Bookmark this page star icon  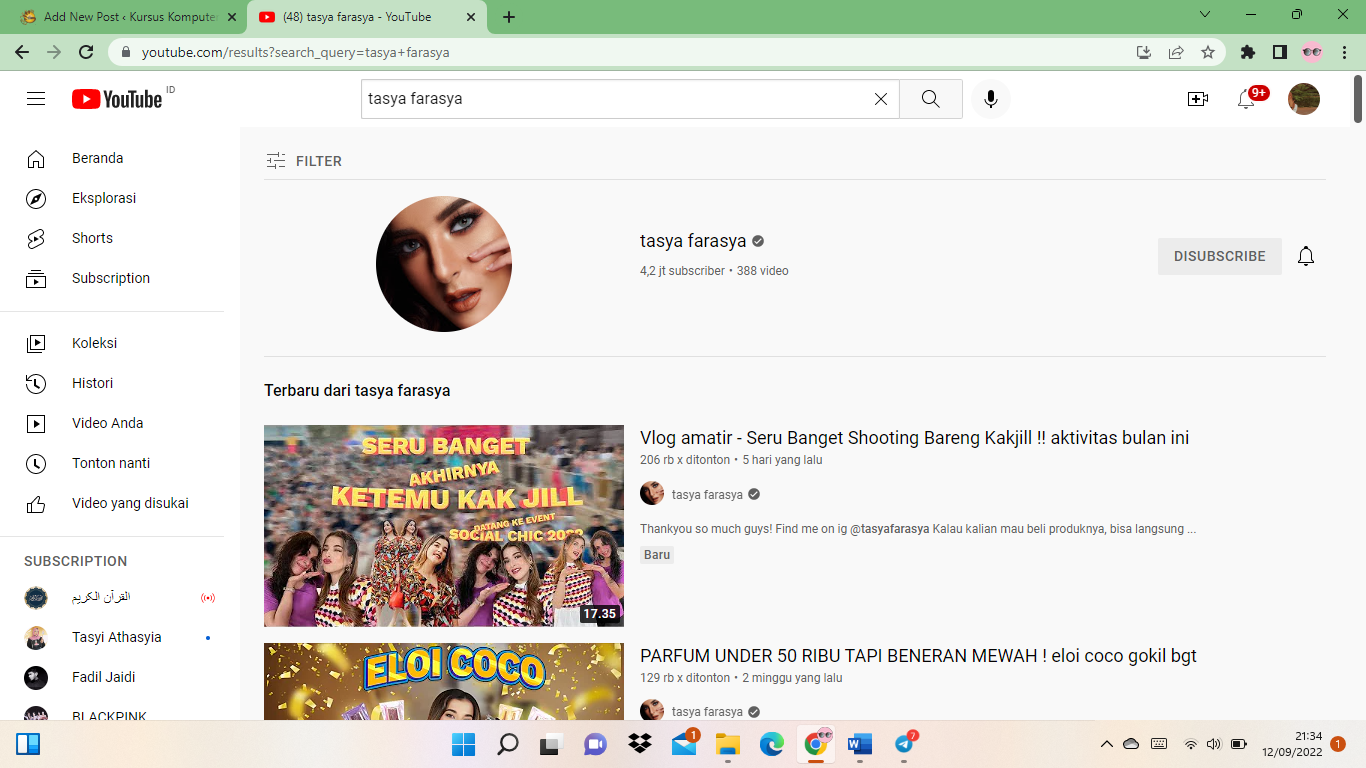(x=1208, y=52)
